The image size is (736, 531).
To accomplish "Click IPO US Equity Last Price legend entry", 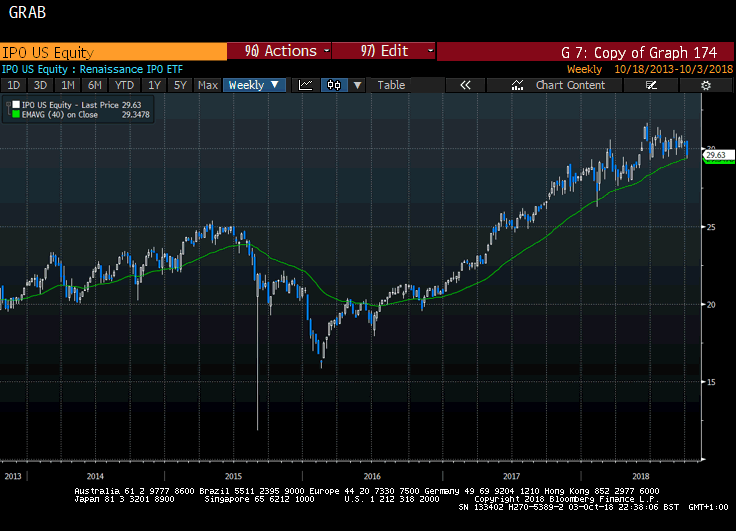I will click(x=70, y=105).
